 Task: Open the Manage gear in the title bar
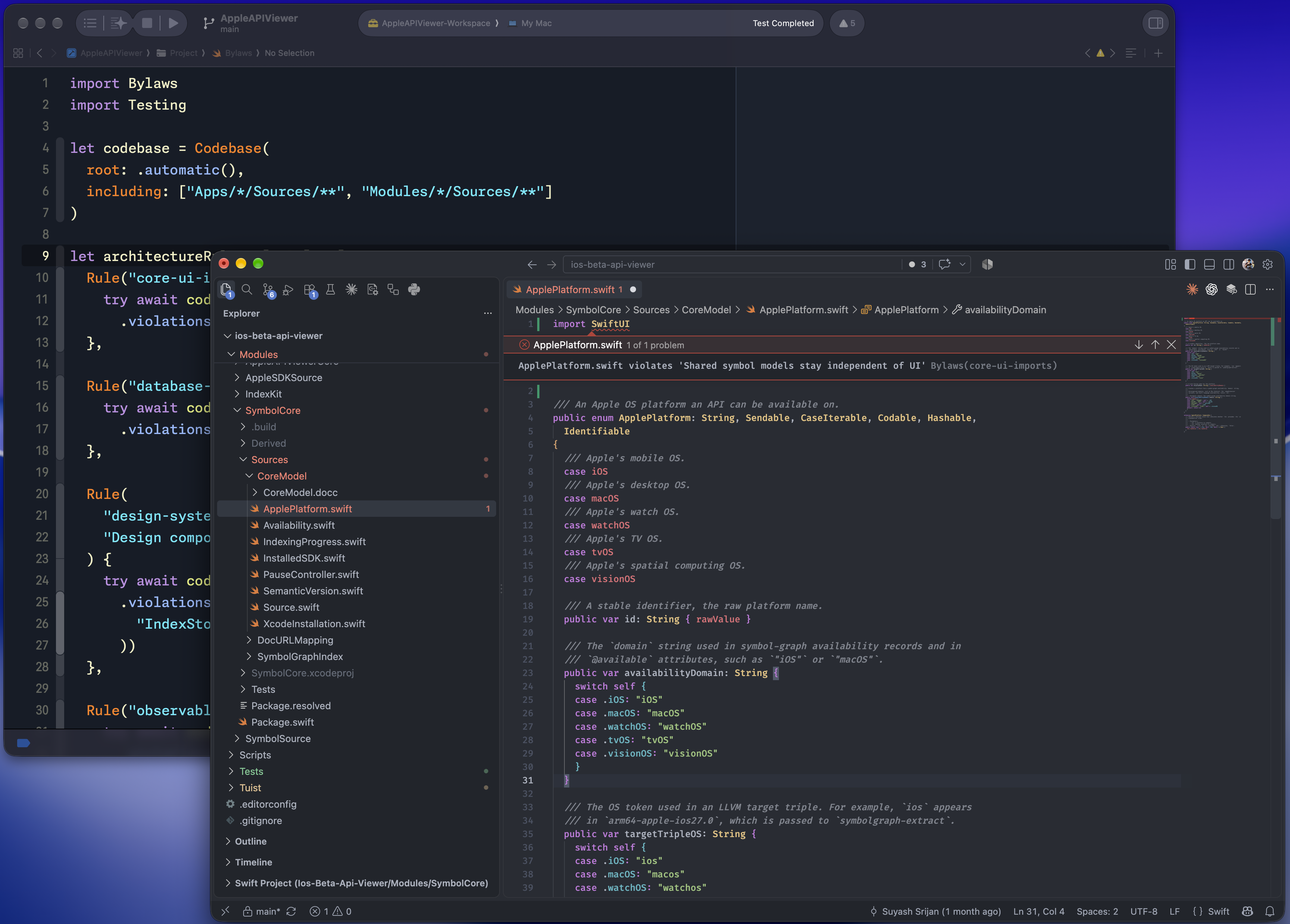point(1268,264)
